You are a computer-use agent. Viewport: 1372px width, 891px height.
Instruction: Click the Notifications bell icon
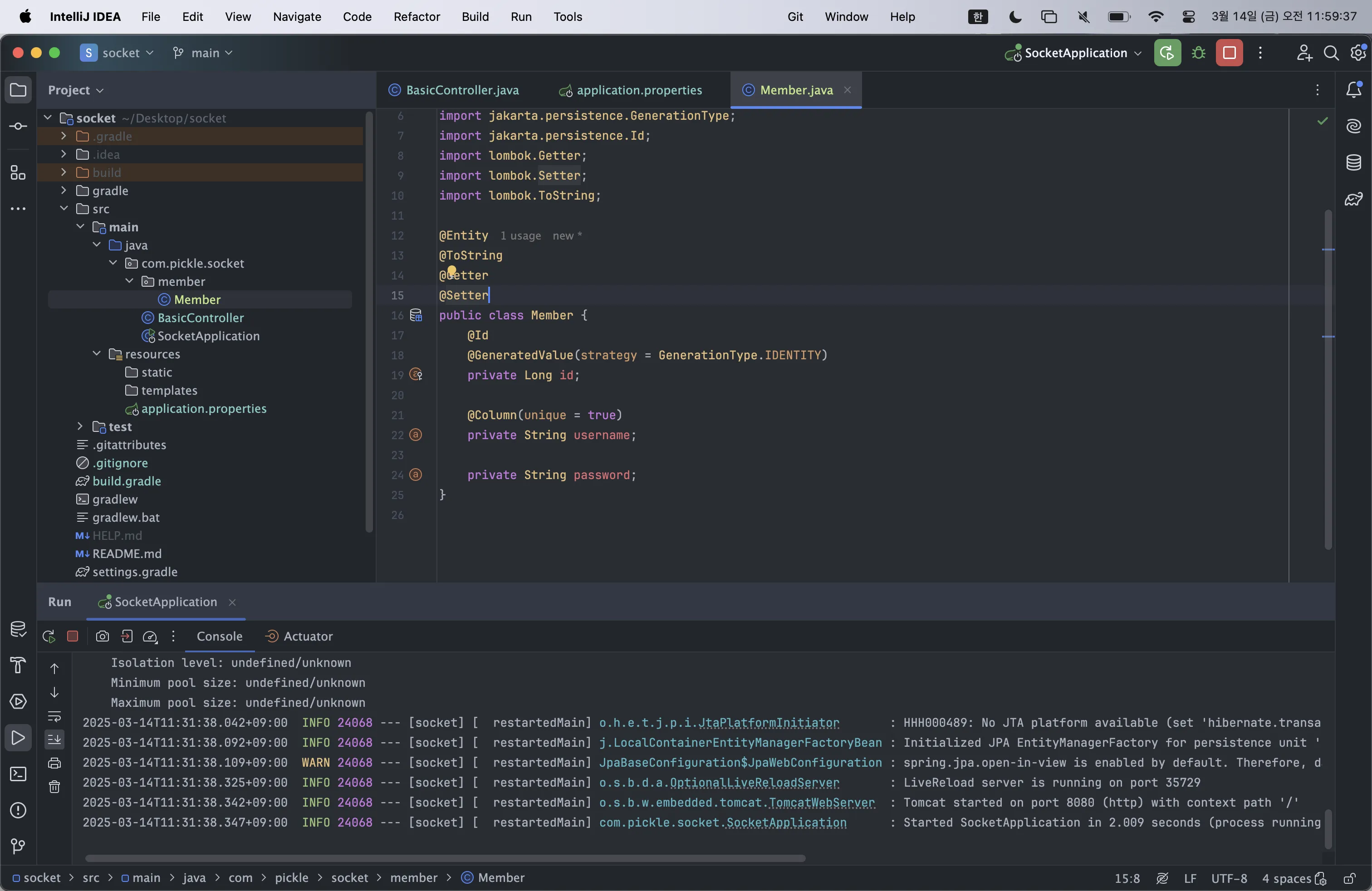[x=1353, y=90]
